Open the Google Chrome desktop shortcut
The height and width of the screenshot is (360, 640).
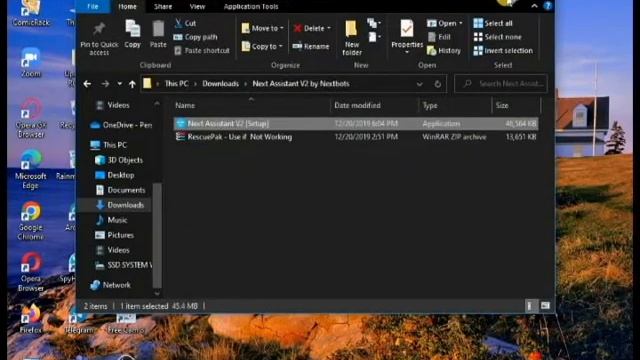[31, 221]
